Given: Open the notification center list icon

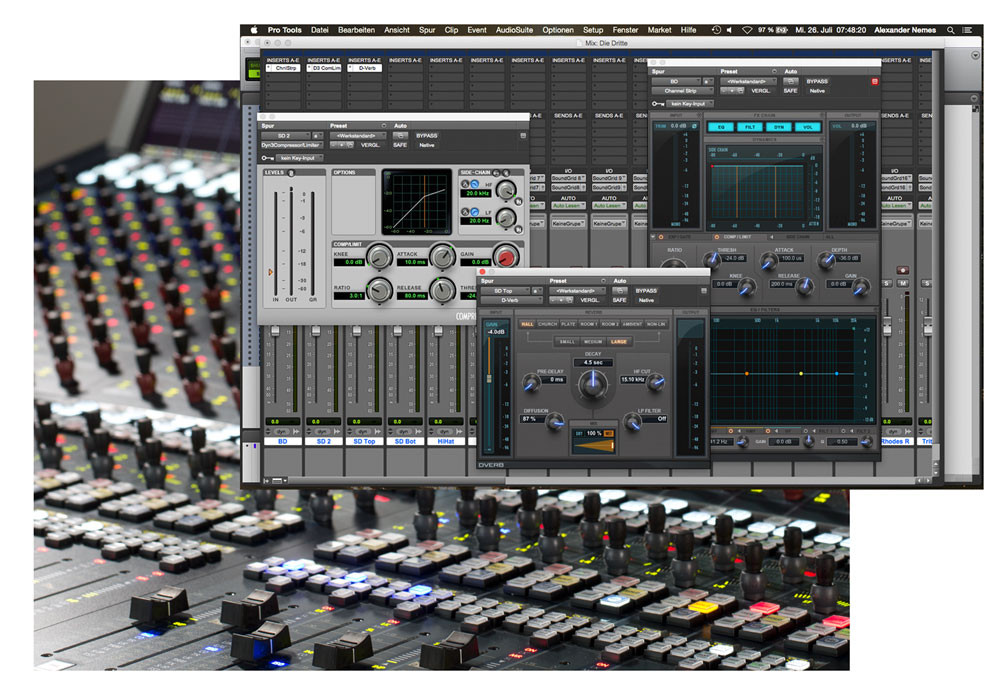Looking at the screenshot, I should point(967,30).
